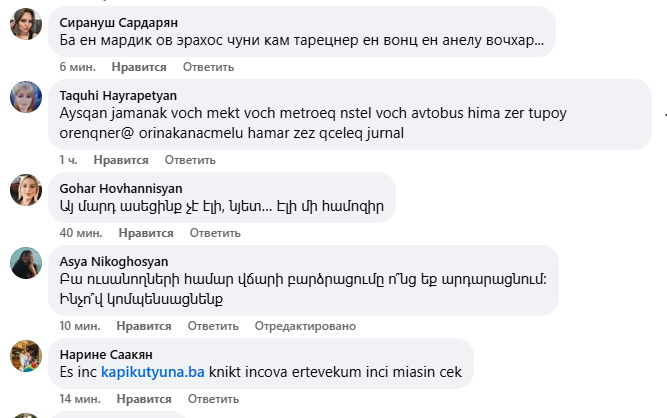
Task: Click Taquhi Hayrapetyan's avatar
Action: point(25,98)
